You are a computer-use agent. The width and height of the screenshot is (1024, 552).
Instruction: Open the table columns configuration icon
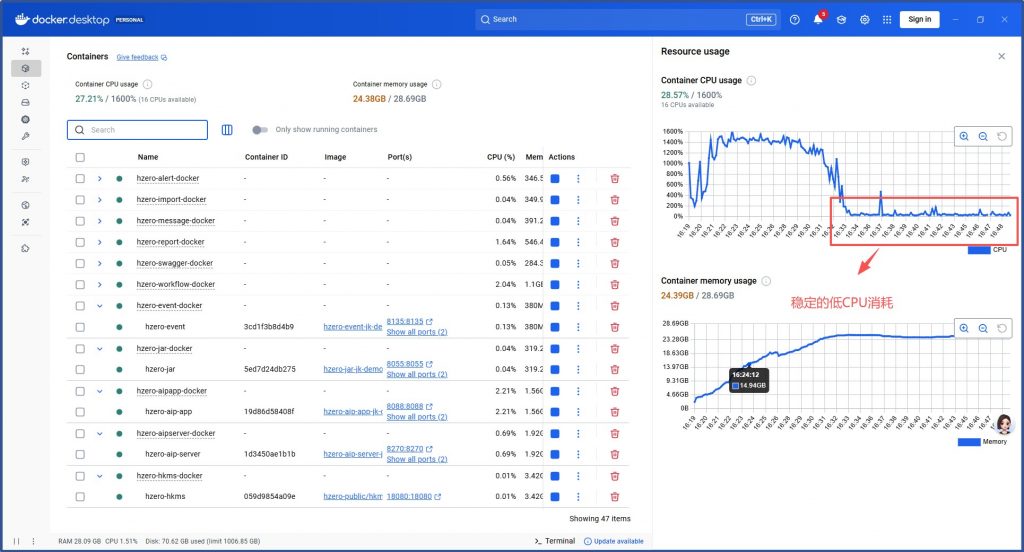tap(227, 130)
